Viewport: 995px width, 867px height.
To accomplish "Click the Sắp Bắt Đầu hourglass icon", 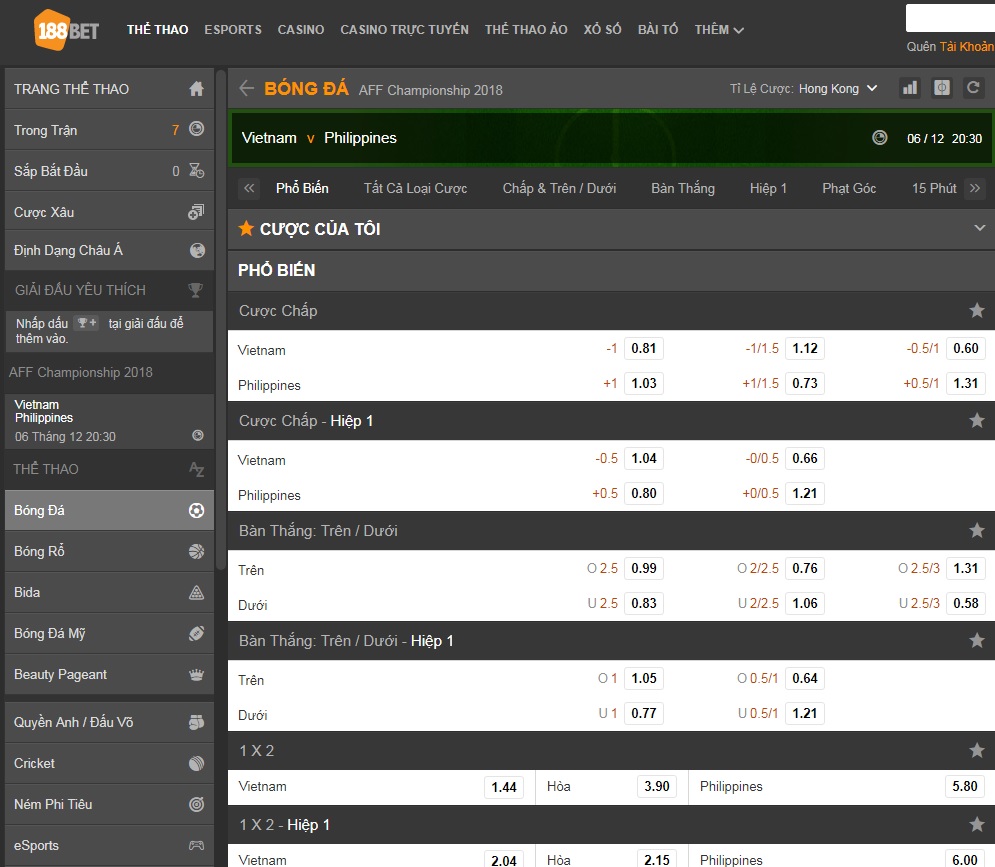I will pyautogui.click(x=197, y=170).
